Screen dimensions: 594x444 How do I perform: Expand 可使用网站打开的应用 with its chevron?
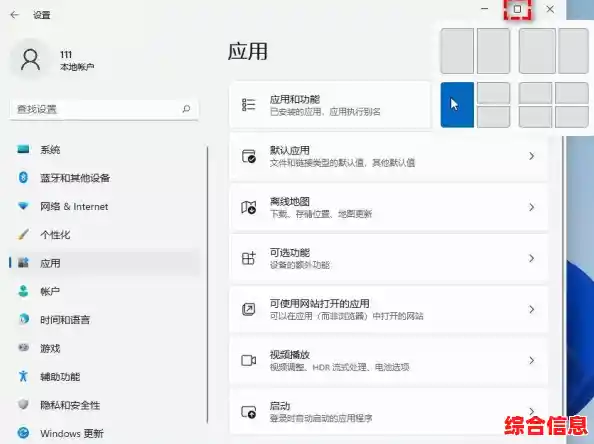pos(531,310)
